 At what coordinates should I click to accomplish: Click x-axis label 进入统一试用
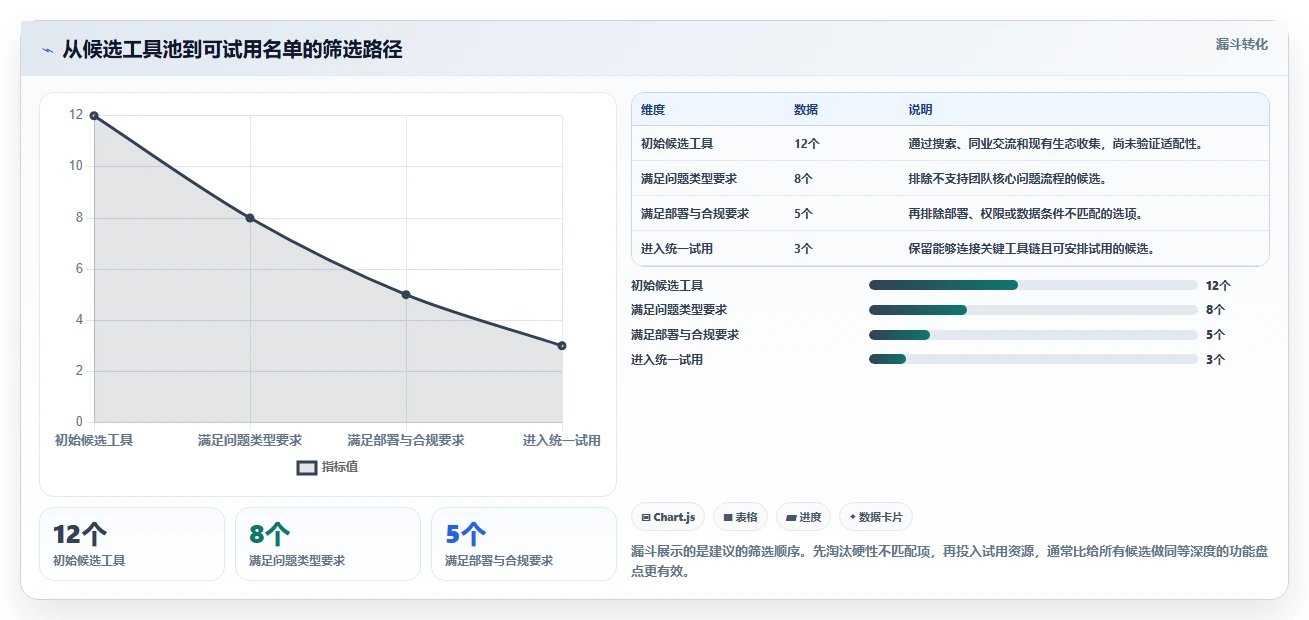click(x=562, y=441)
